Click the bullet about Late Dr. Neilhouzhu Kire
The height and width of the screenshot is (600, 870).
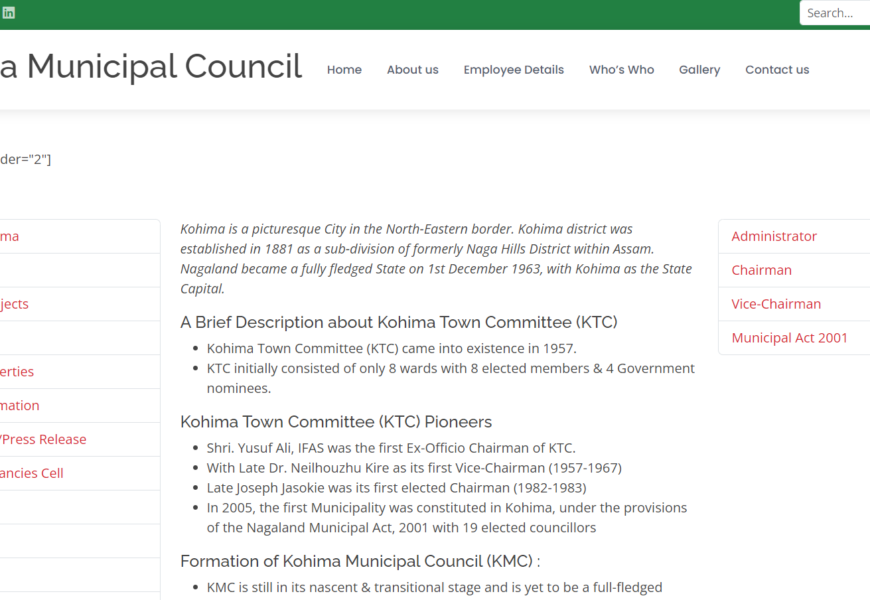(414, 468)
